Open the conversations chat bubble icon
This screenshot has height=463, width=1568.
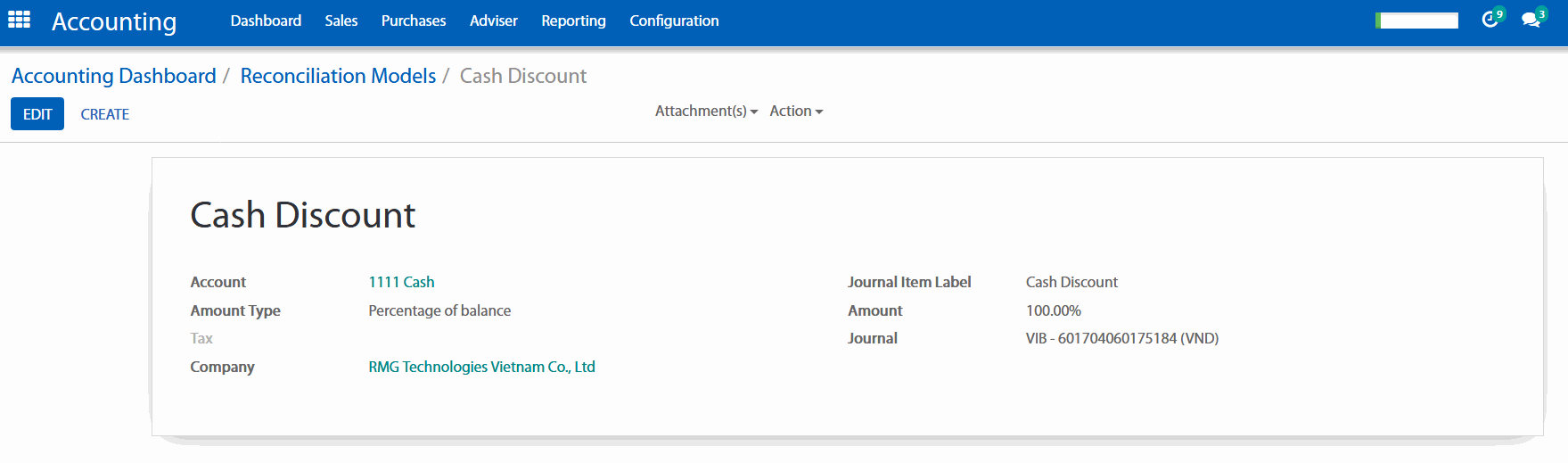[1531, 20]
